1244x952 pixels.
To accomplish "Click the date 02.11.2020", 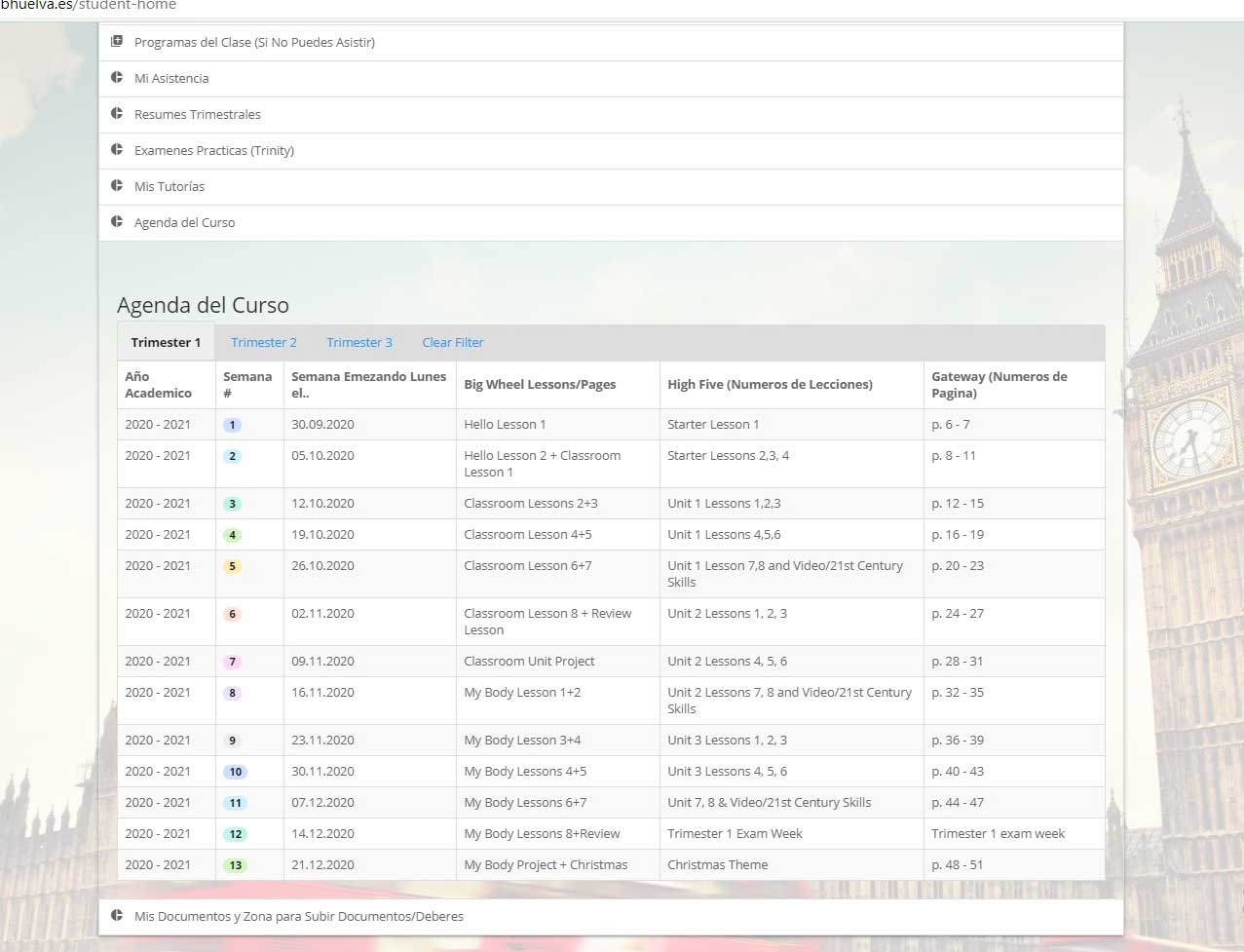I will pyautogui.click(x=322, y=614).
